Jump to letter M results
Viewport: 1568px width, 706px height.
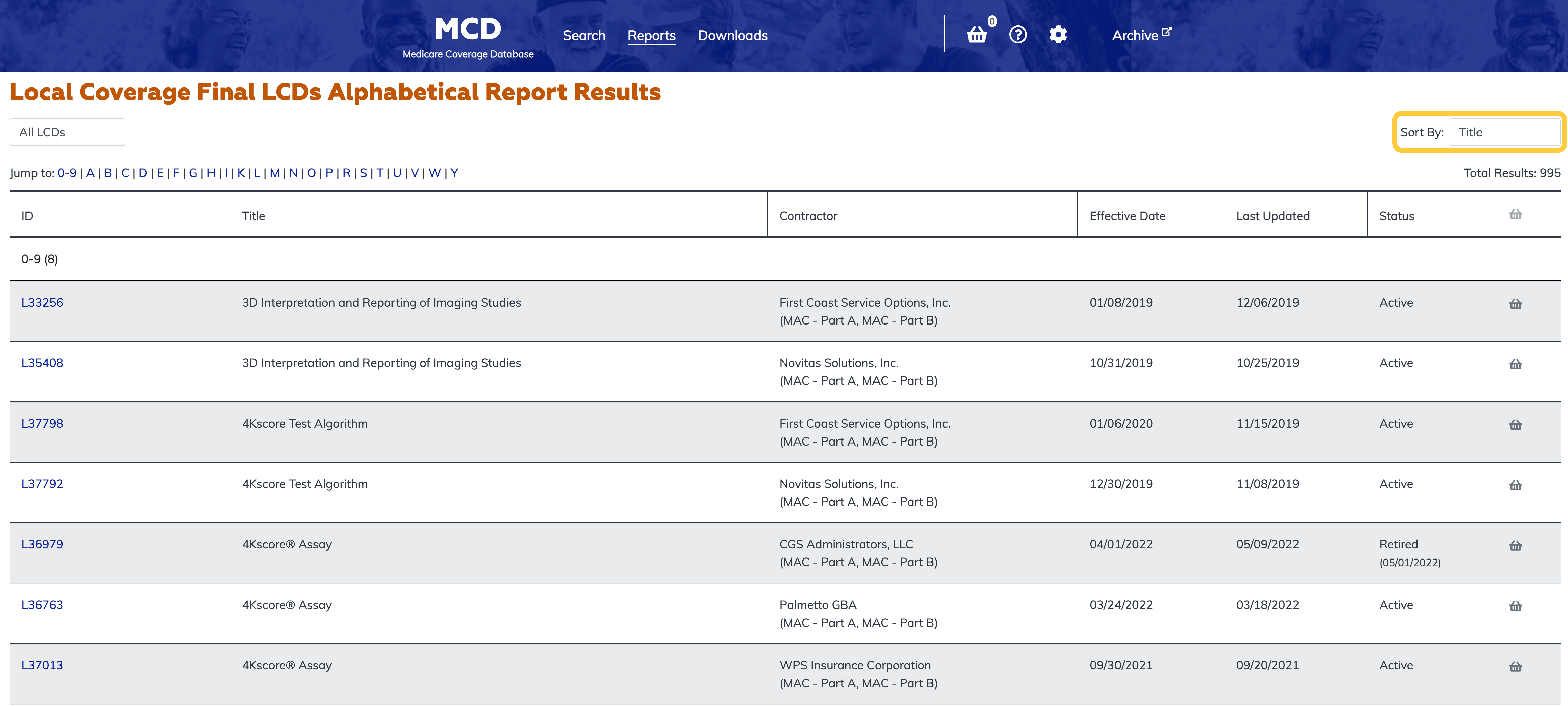(275, 173)
